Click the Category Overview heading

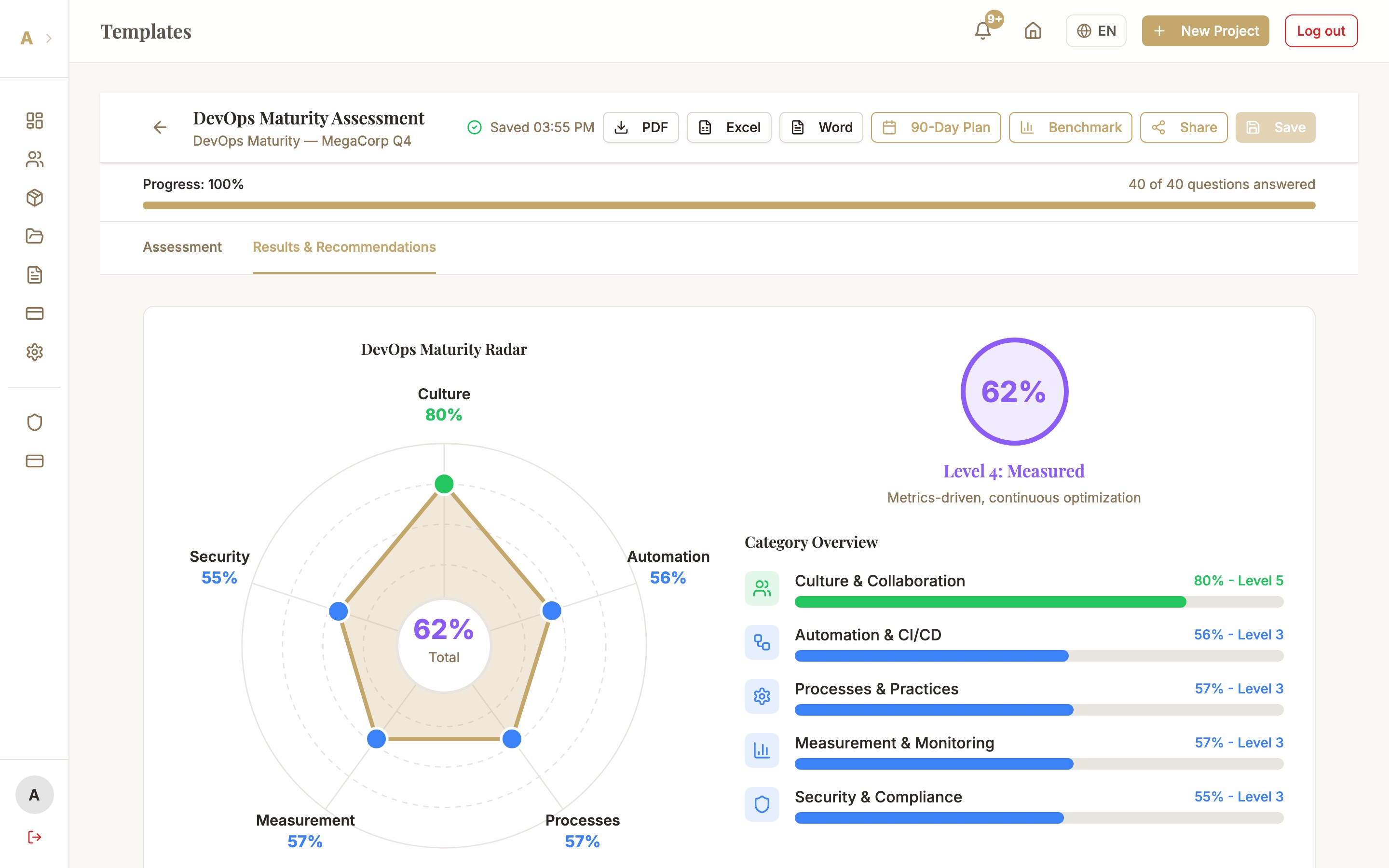pos(811,542)
